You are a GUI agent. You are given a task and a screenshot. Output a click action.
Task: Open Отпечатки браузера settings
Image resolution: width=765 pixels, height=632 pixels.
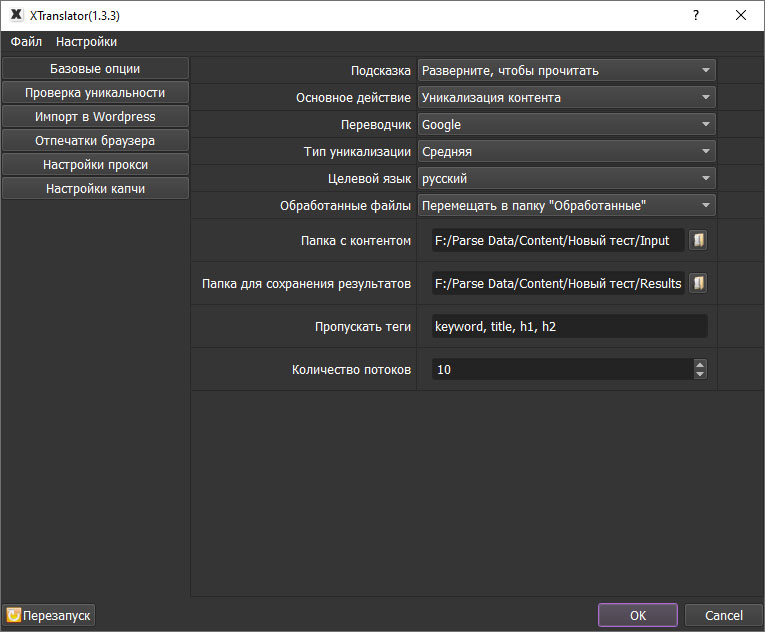tap(95, 141)
